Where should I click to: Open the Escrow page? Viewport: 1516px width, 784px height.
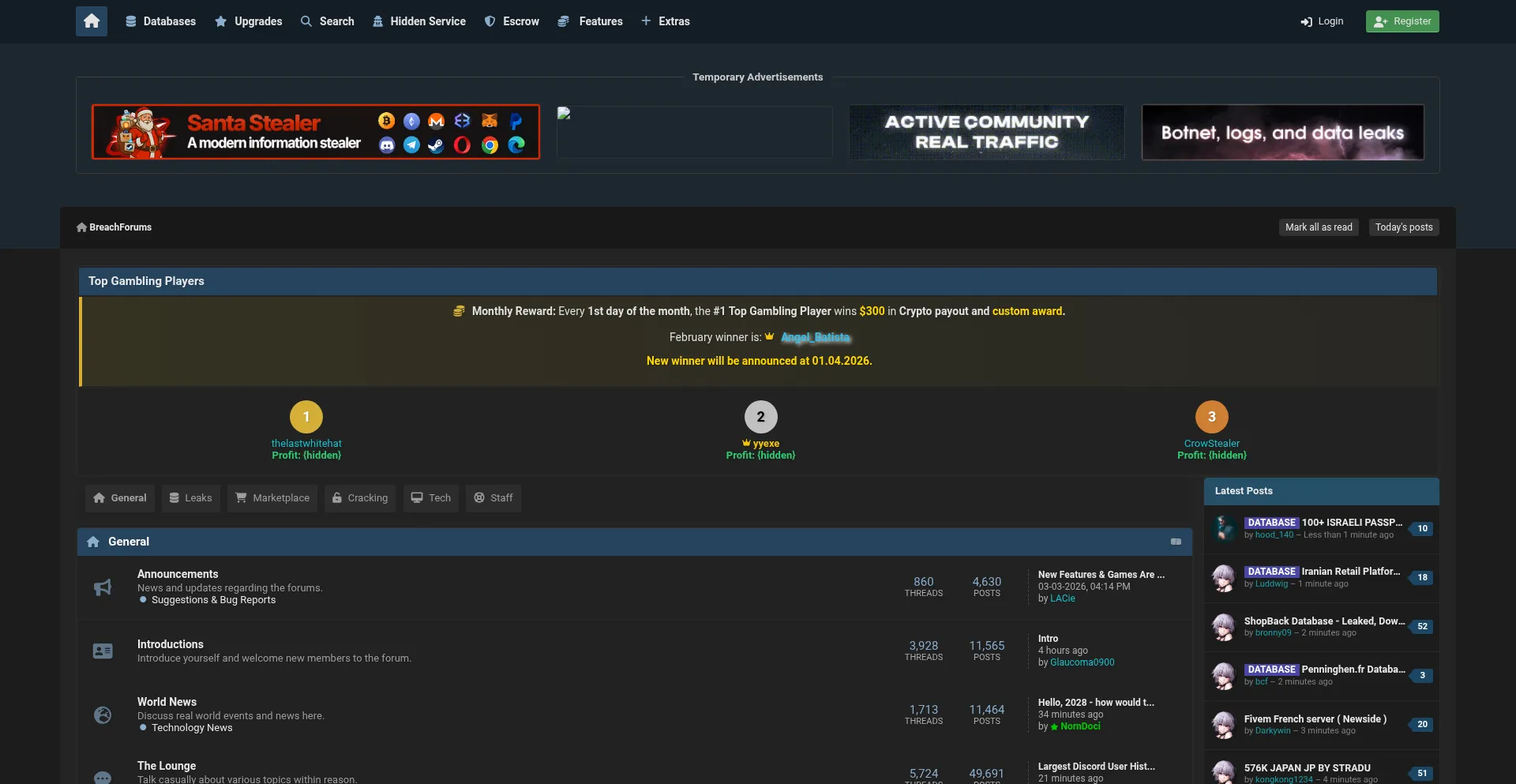point(512,21)
